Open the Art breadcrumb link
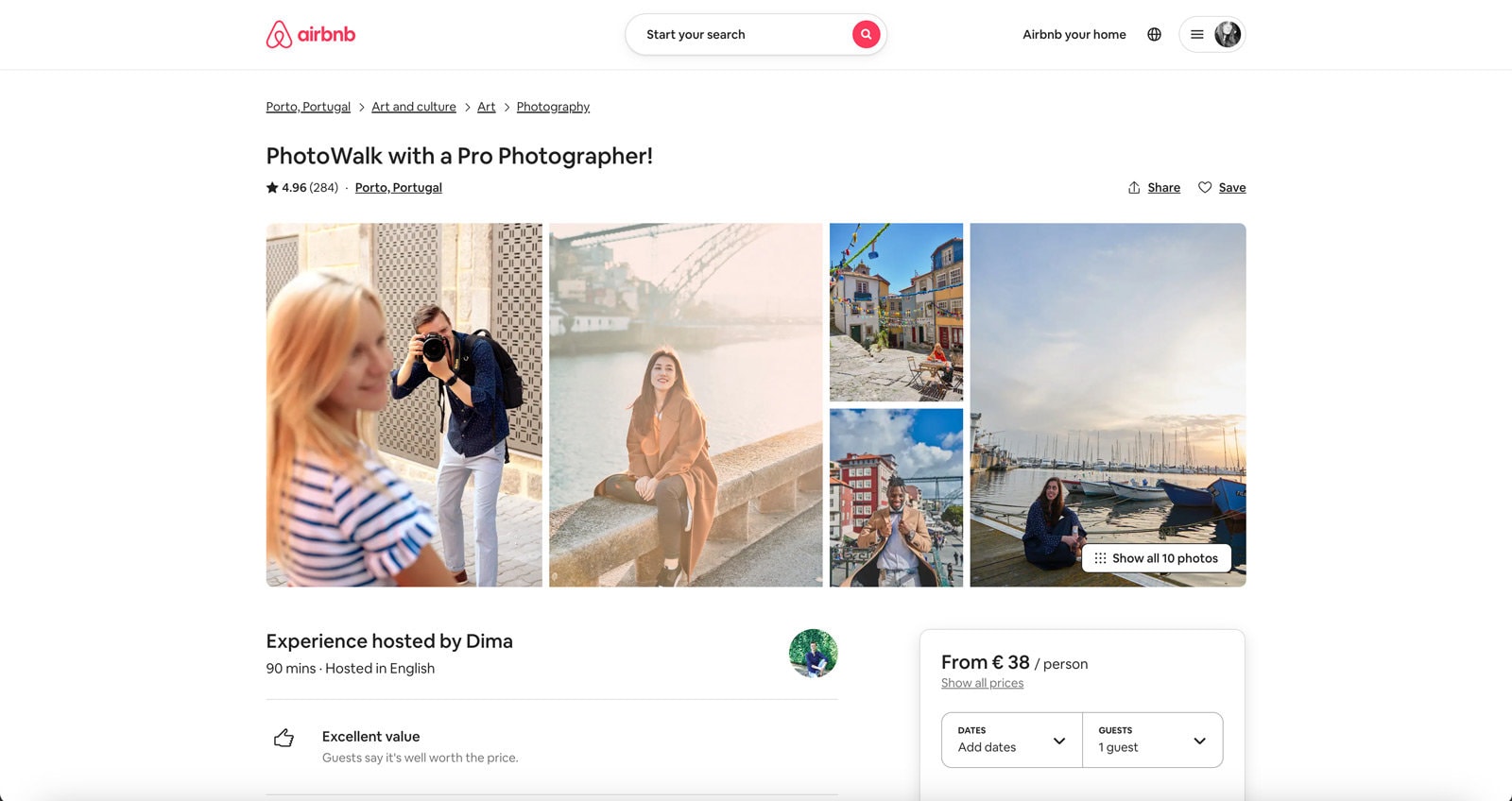Screen dimensions: 1512x801 pos(486,107)
